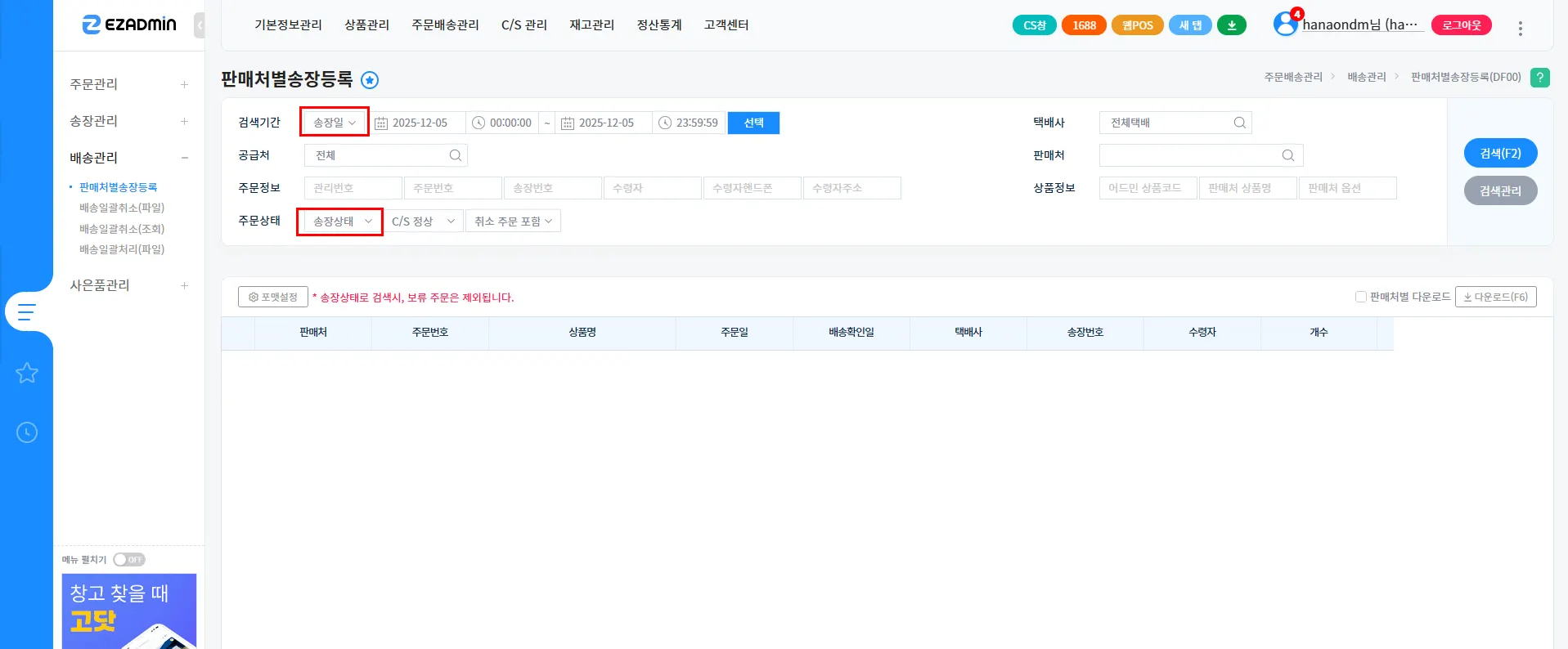The image size is (1568, 649).
Task: Go to 배송일괄처리(파일) in sidebar
Action: coord(122,249)
